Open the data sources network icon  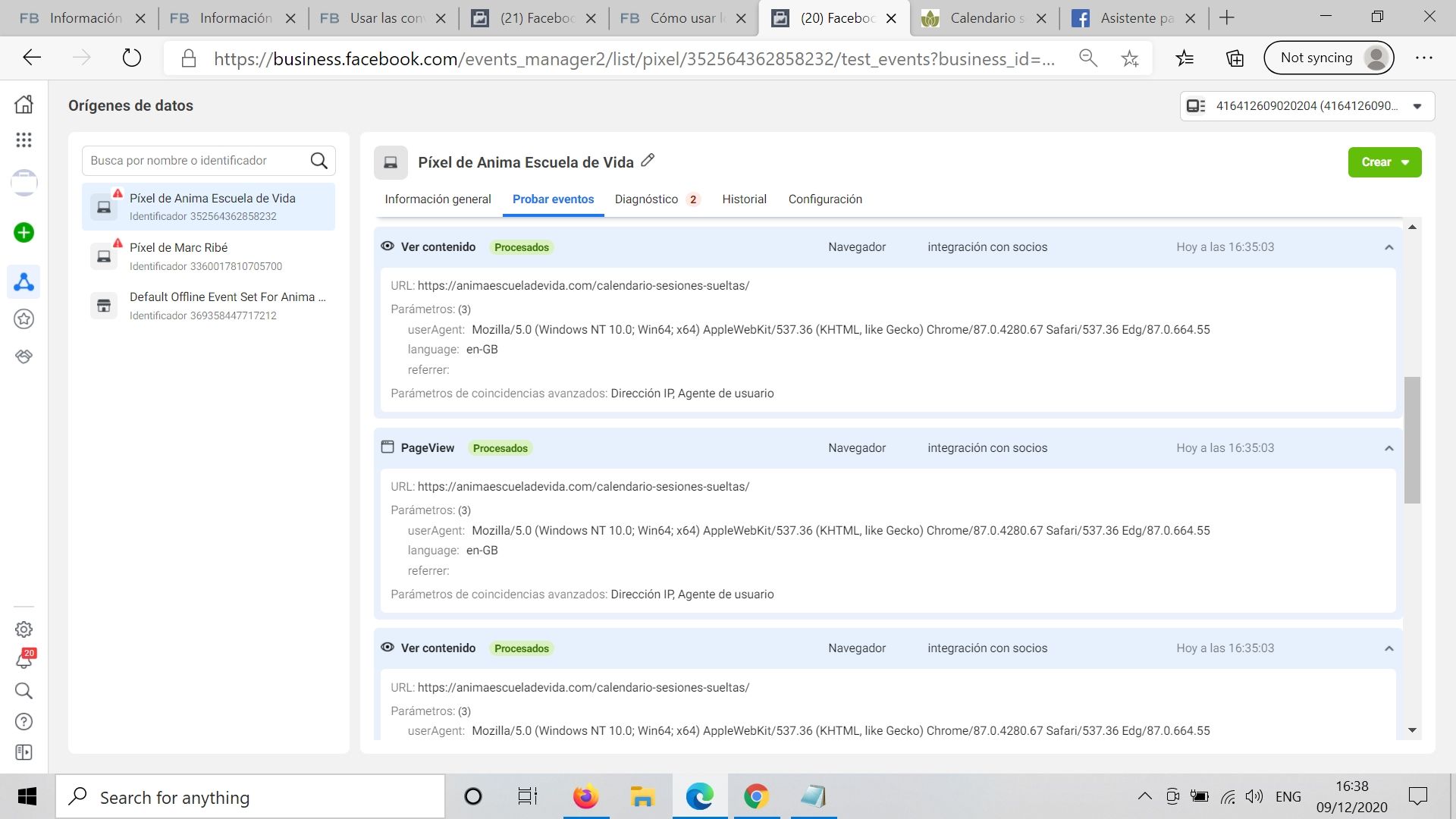(24, 282)
